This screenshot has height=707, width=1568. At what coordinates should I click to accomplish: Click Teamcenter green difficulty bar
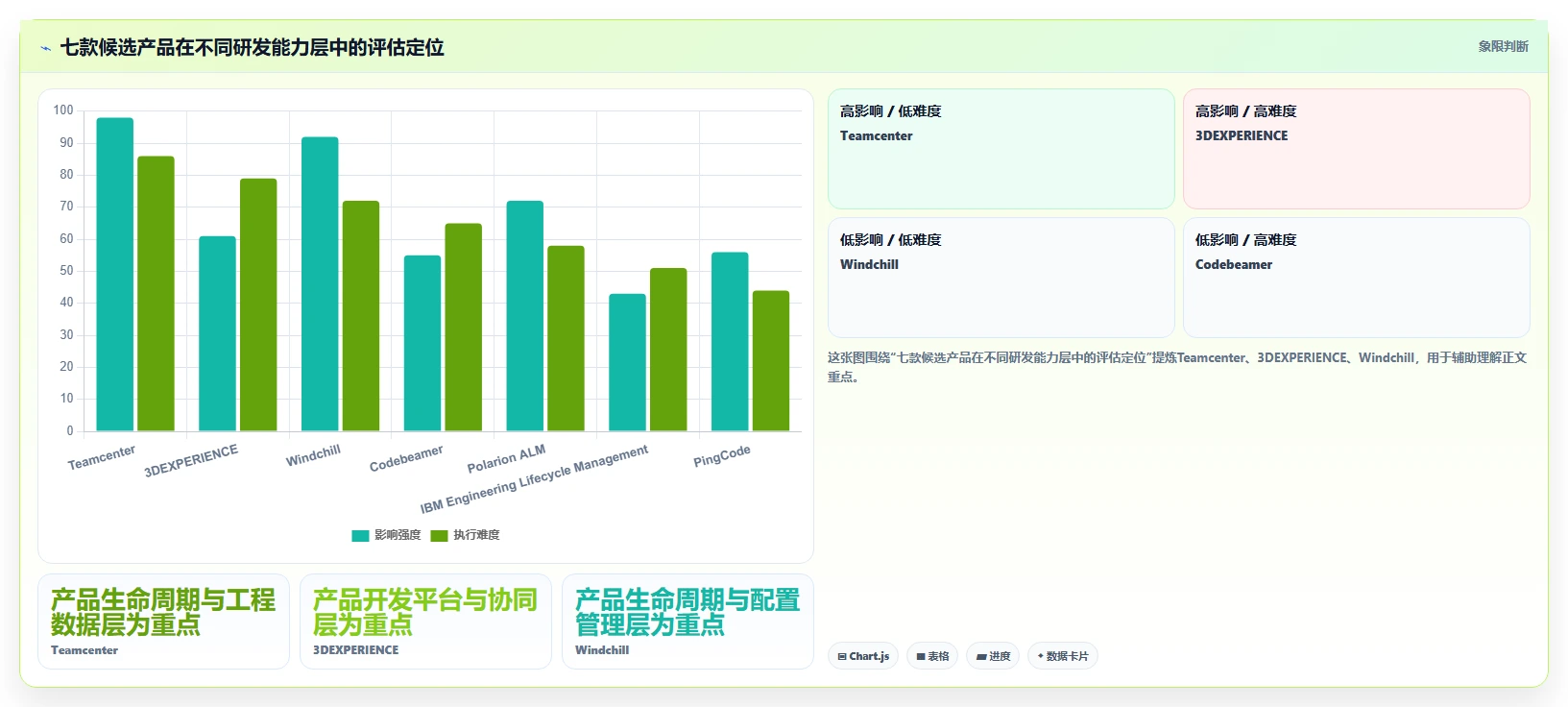tap(156, 294)
